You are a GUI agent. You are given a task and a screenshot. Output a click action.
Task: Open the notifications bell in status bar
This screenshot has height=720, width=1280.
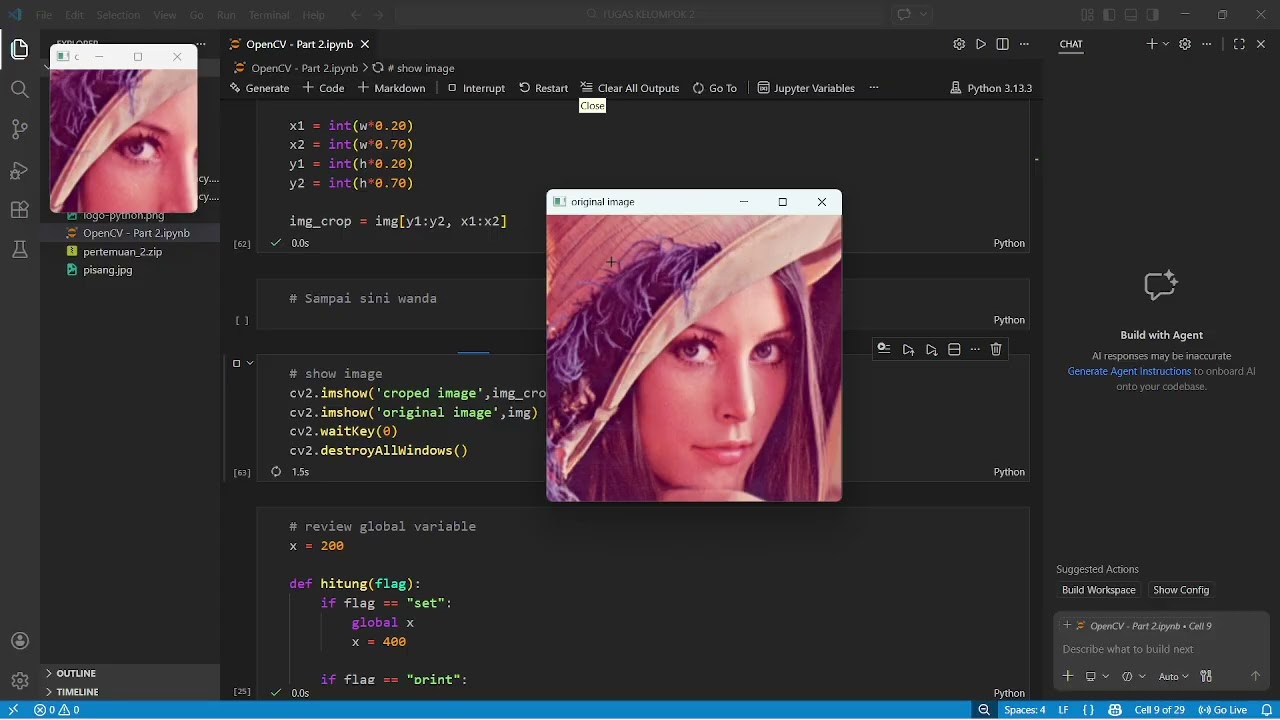[1265, 710]
